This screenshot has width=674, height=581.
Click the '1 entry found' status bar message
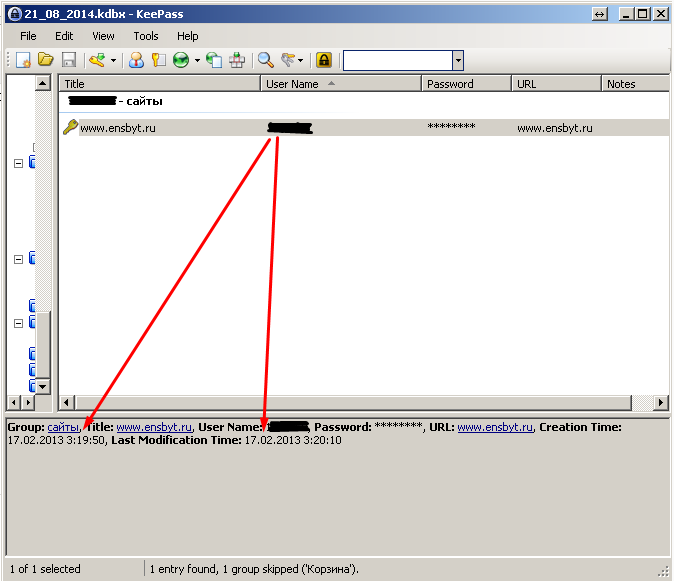[x=254, y=569]
